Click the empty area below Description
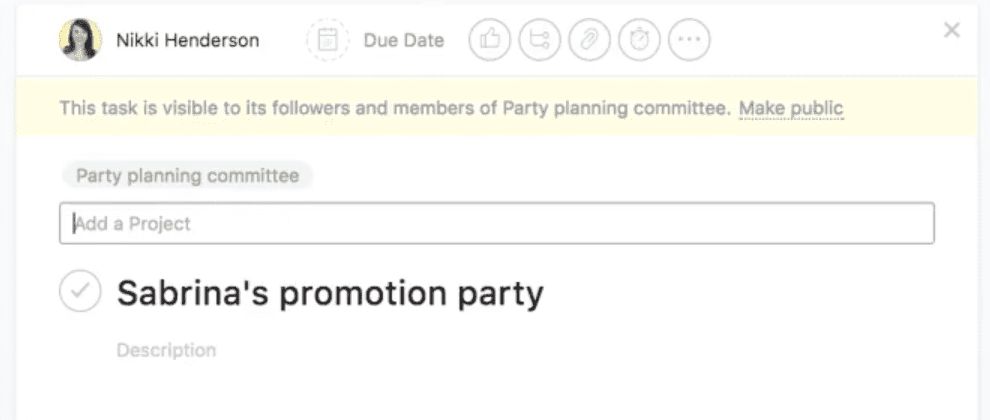This screenshot has height=420, width=990. pos(497,392)
